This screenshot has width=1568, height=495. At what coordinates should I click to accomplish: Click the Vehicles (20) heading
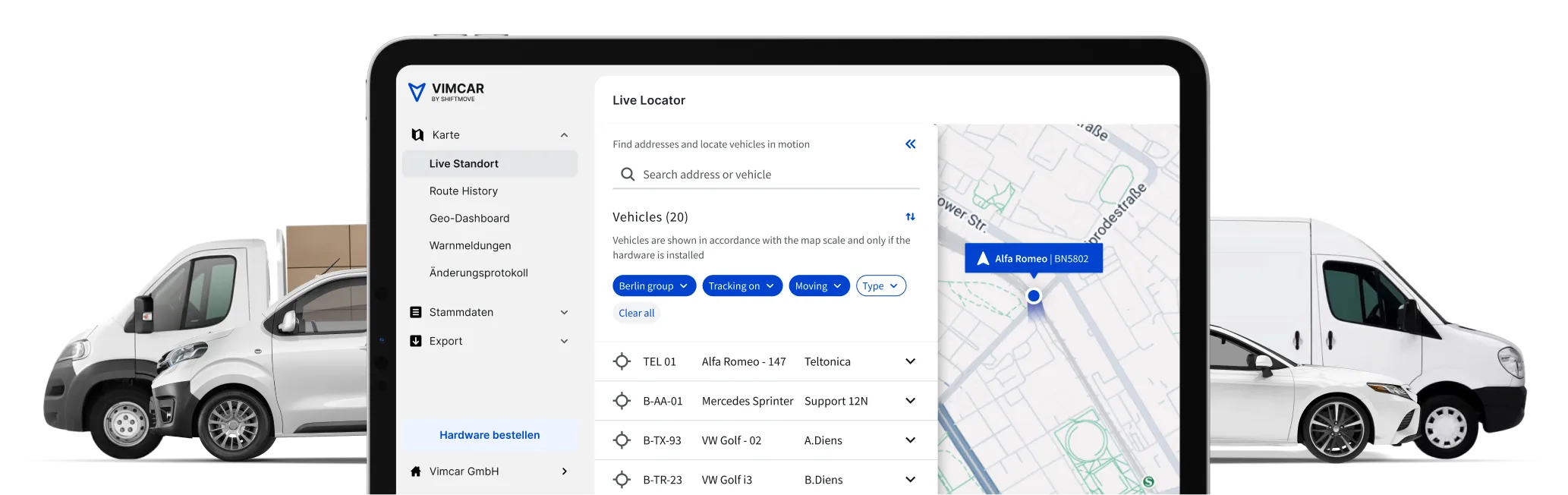click(x=650, y=217)
